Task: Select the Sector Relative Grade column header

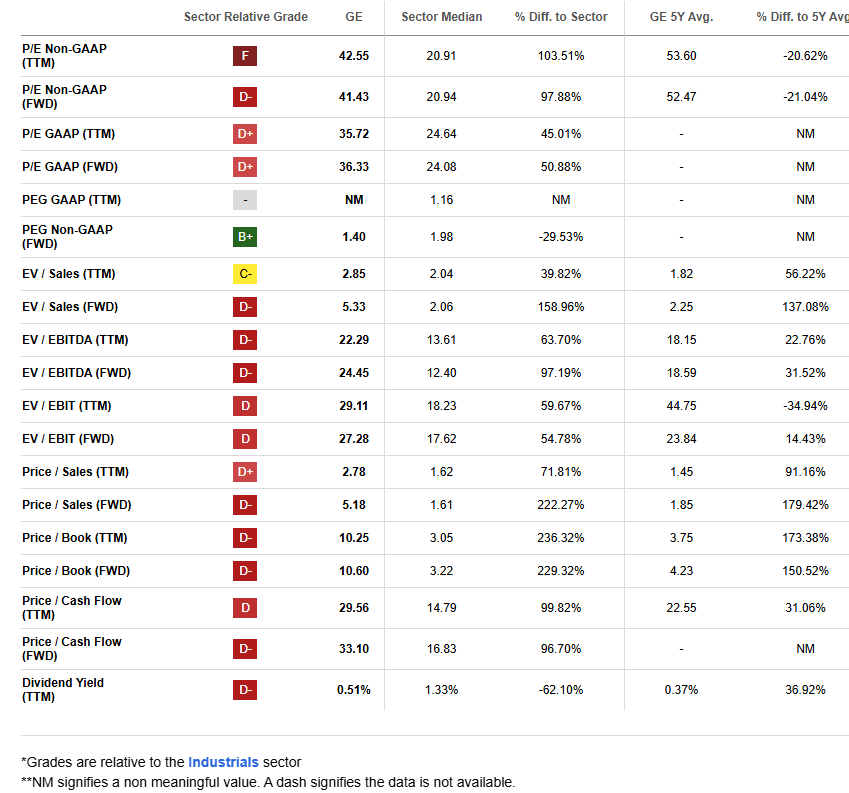Action: click(245, 17)
